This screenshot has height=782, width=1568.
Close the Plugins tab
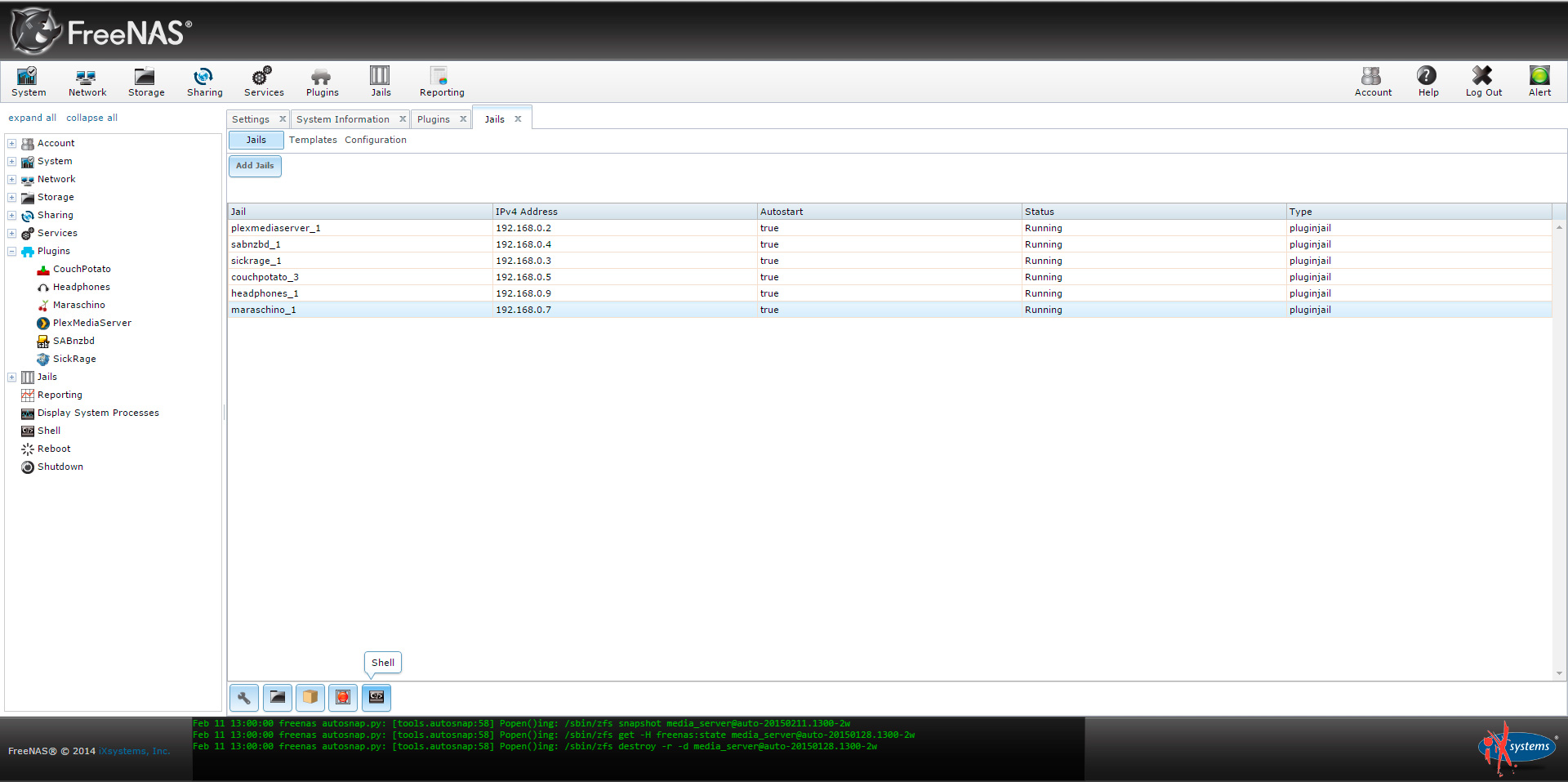click(463, 119)
